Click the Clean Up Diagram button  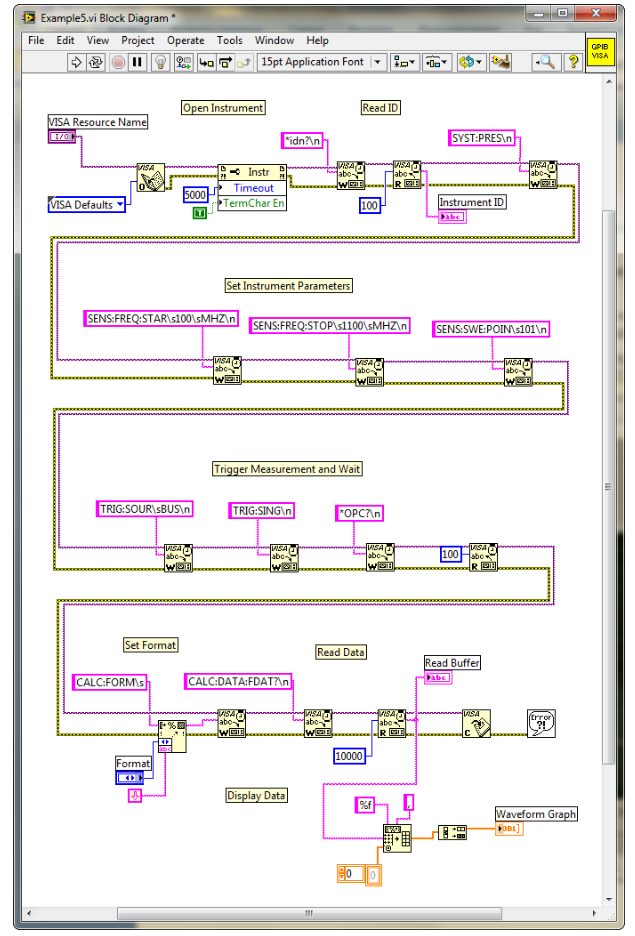(500, 62)
